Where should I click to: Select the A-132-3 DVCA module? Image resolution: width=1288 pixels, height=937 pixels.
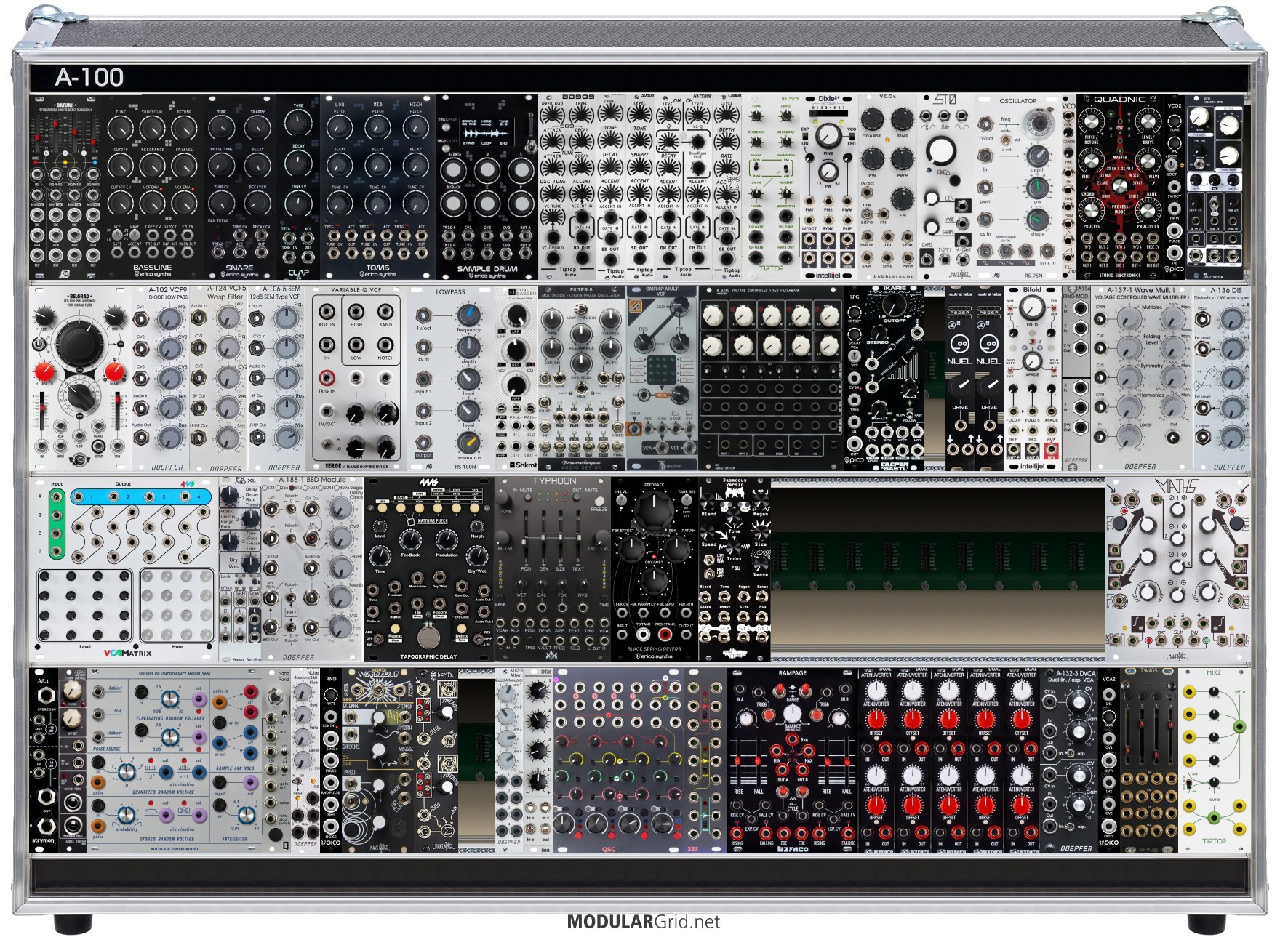click(1069, 761)
